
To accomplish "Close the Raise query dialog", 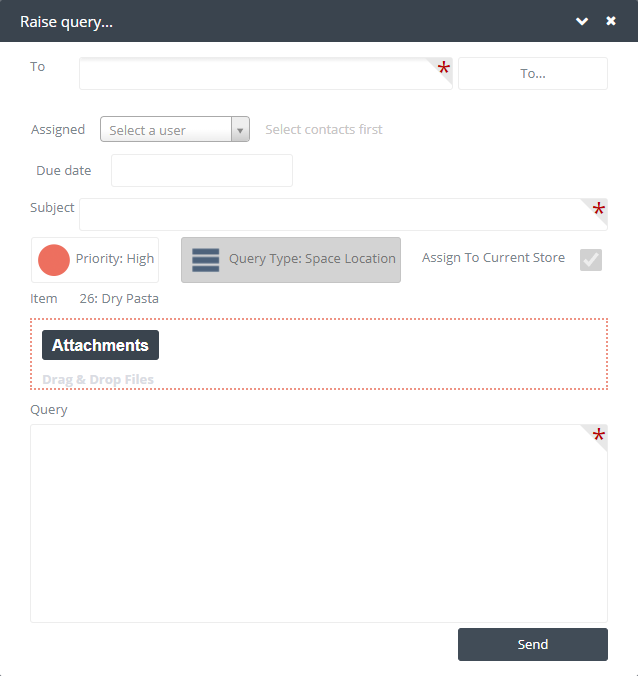I will (611, 21).
